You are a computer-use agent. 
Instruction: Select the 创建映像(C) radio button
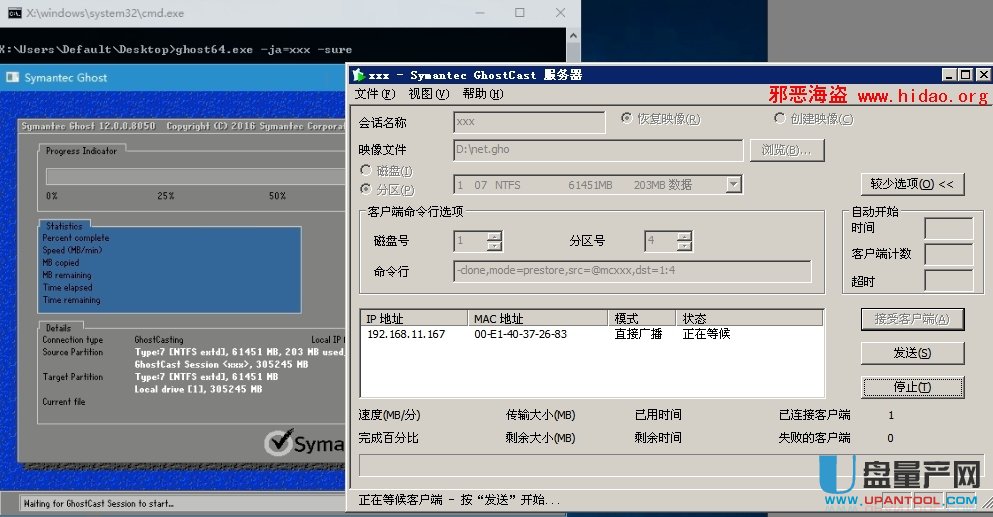tap(780, 119)
